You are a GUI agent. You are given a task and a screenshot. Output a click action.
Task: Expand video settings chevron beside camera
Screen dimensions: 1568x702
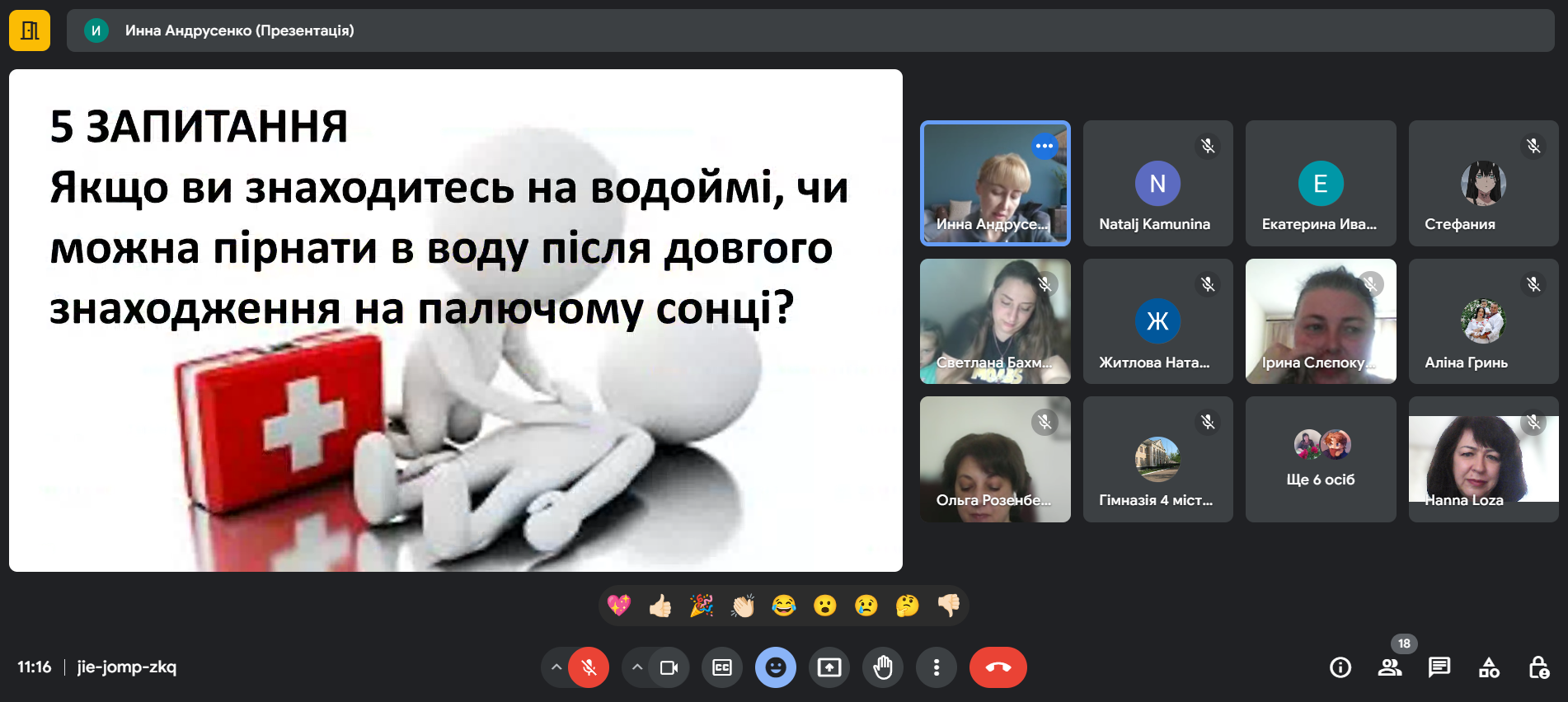[636, 667]
